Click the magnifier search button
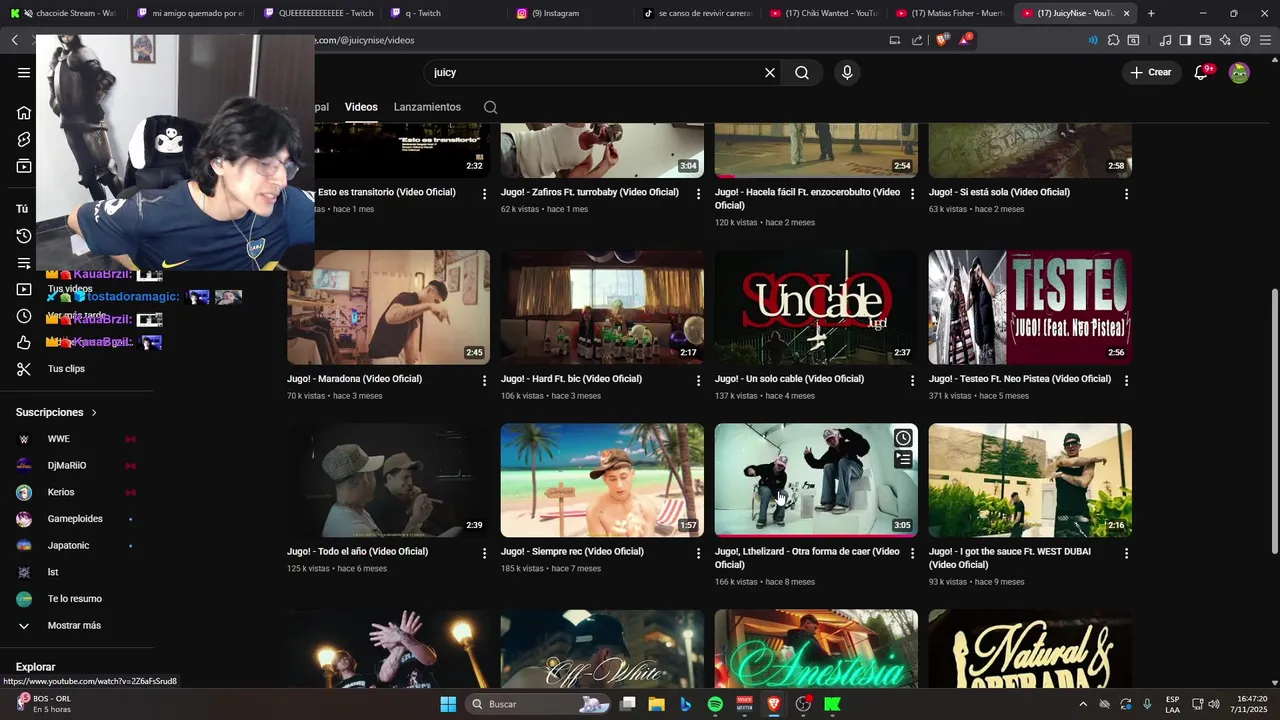 802,73
